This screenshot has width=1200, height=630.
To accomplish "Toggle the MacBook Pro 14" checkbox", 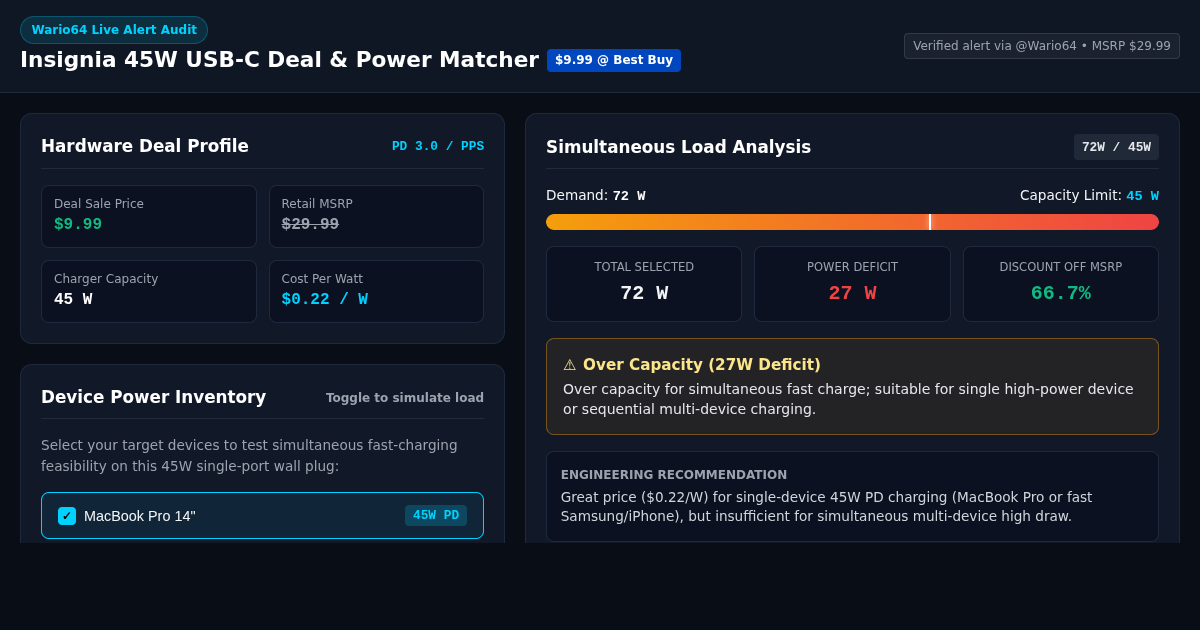I will tap(67, 516).
